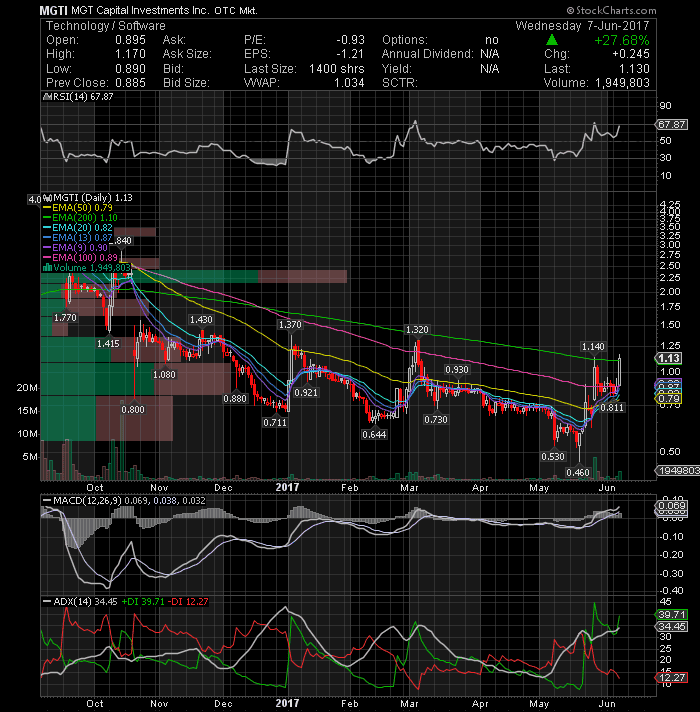Click the 1.770 price low annotation
700x712 pixels.
click(65, 318)
